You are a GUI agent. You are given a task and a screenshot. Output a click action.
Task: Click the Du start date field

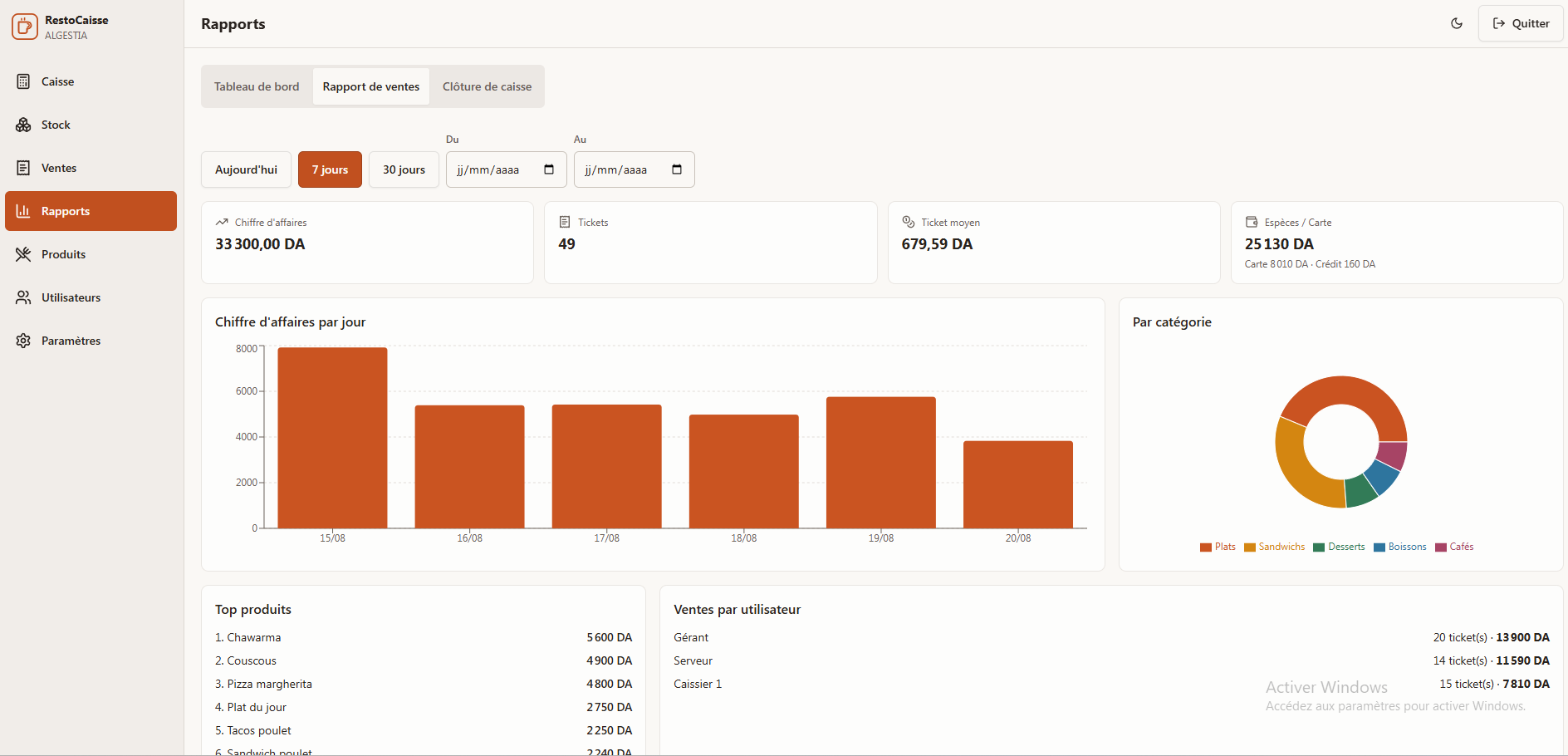click(x=507, y=169)
